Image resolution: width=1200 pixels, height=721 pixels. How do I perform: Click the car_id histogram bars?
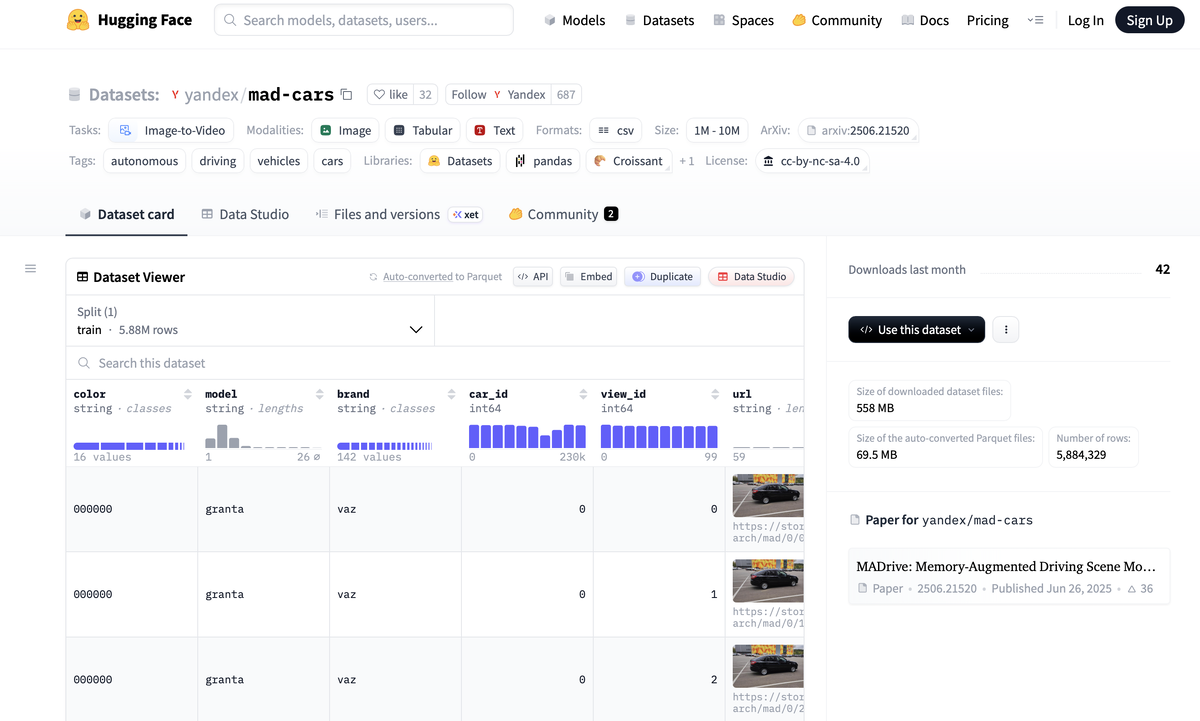tap(527, 436)
